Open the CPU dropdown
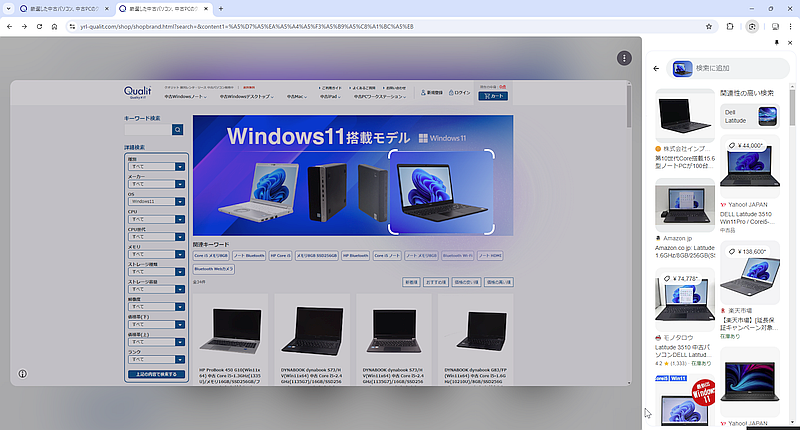800x430 pixels. (x=156, y=219)
